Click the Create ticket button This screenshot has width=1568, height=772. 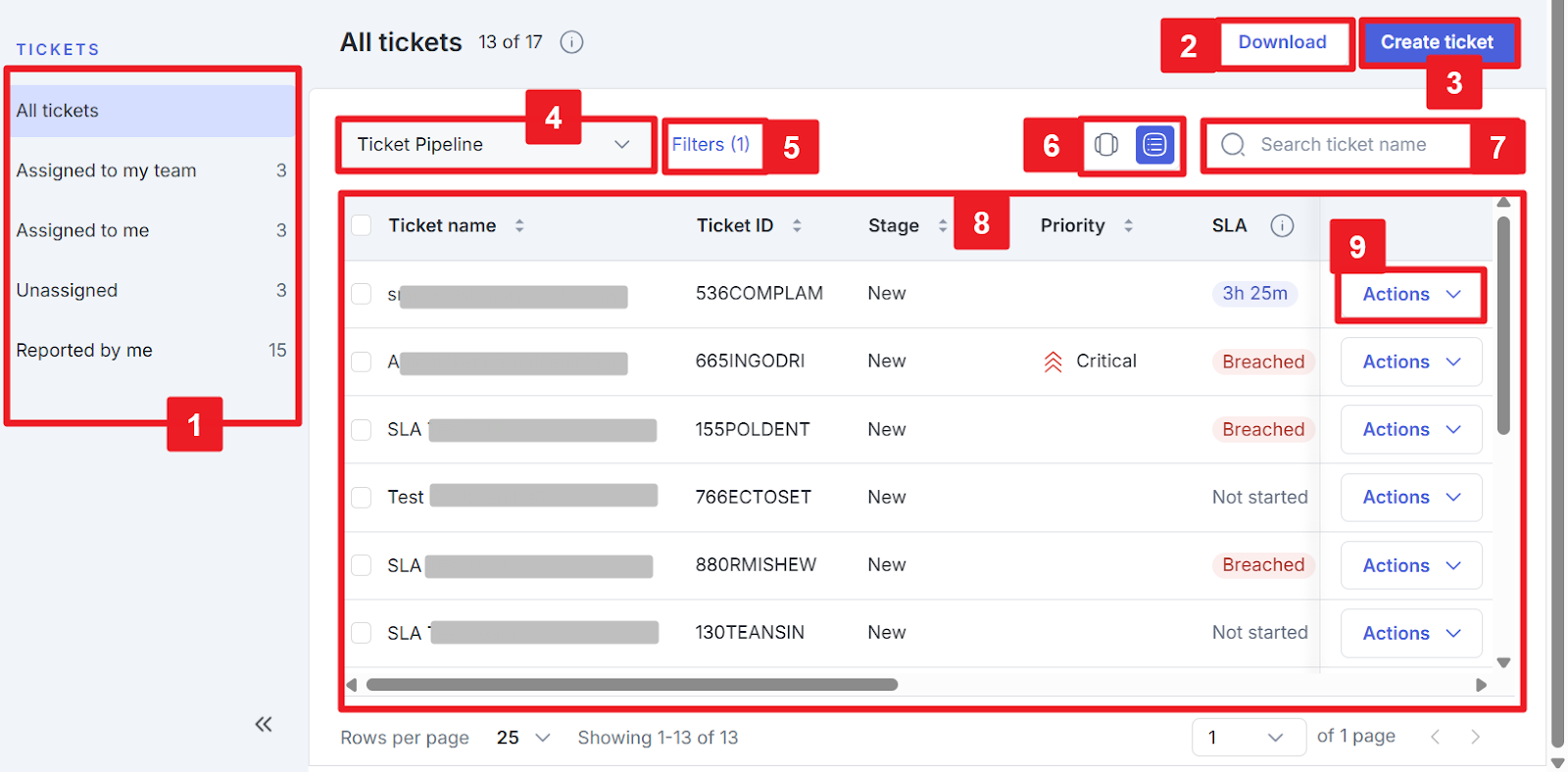[x=1437, y=42]
